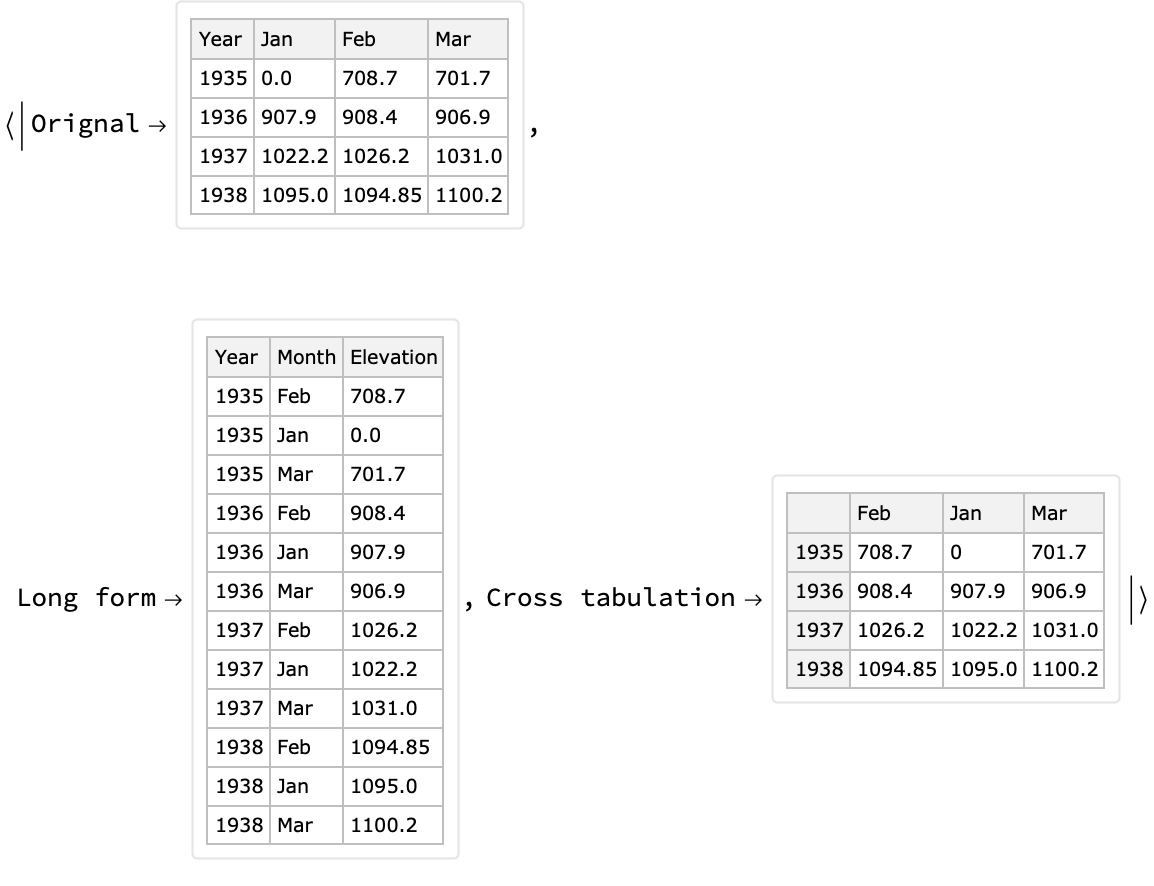Click Year header in Orignal table
The image size is (1154, 886).
point(220,39)
